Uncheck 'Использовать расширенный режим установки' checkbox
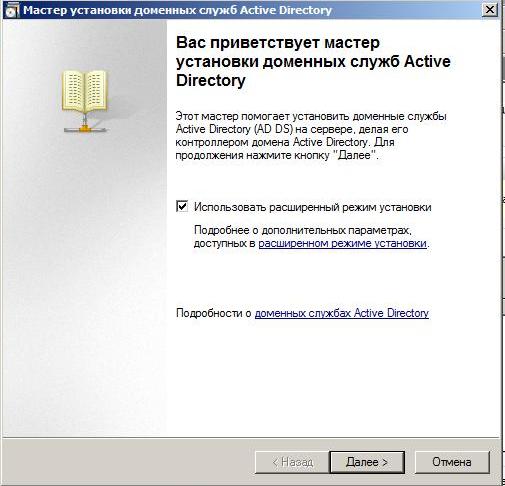The image size is (505, 486). tap(182, 207)
